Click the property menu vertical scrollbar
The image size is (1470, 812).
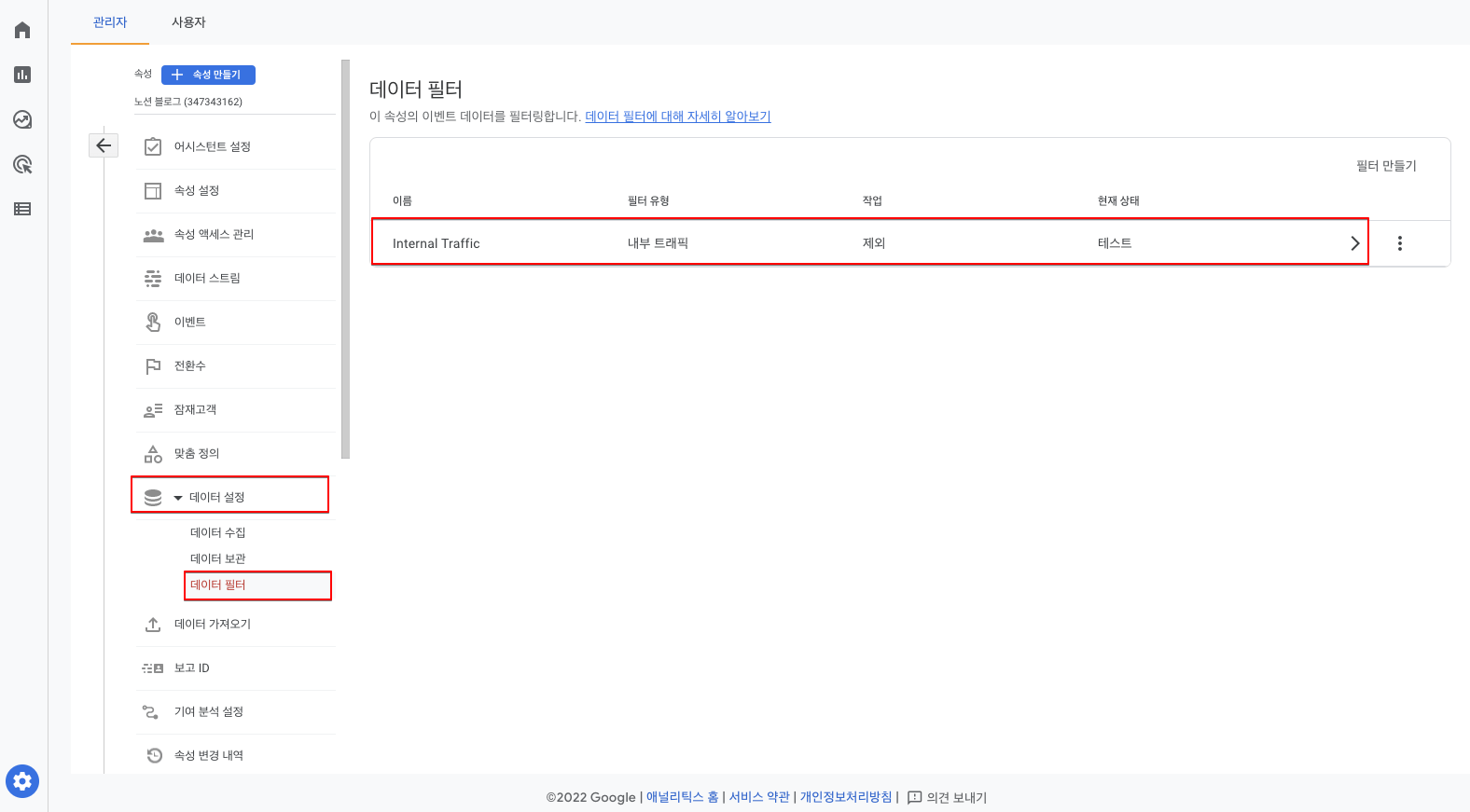point(345,259)
